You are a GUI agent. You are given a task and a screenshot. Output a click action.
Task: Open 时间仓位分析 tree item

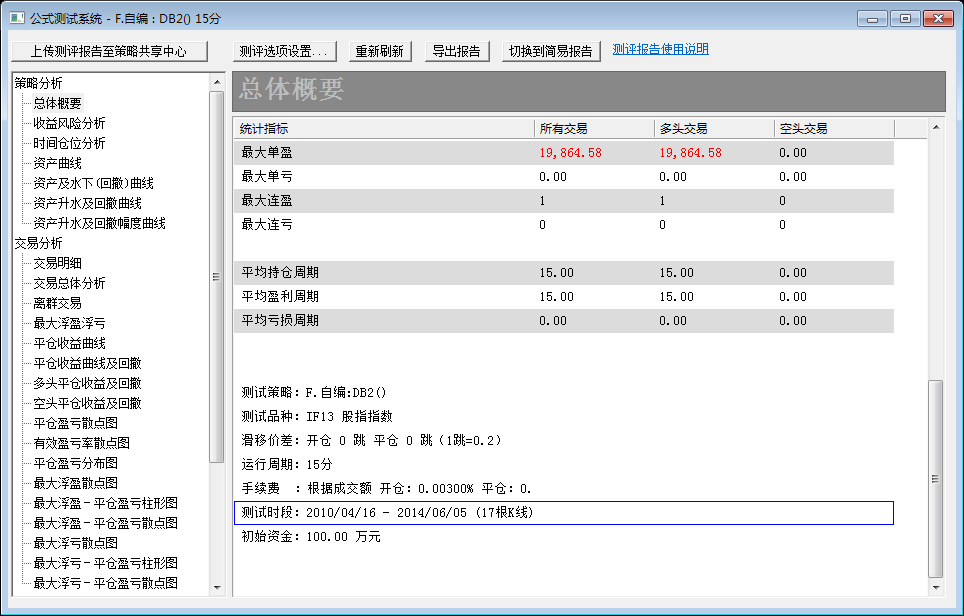pos(69,143)
